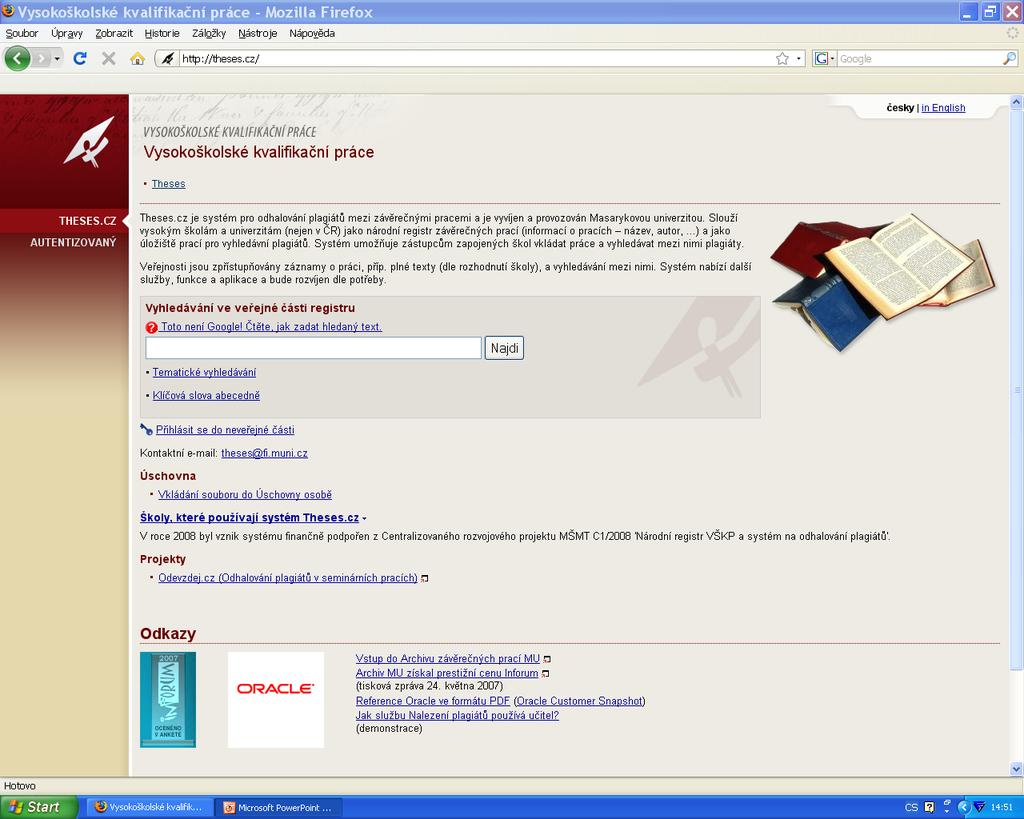Click the key icon beside login link
Screen dimensions: 1024x819
tap(146, 430)
